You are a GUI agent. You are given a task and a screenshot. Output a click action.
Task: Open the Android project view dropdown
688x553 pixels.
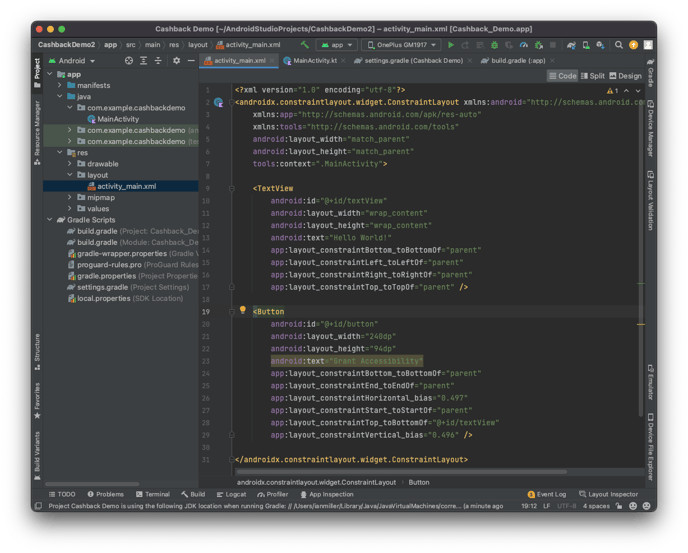point(77,61)
